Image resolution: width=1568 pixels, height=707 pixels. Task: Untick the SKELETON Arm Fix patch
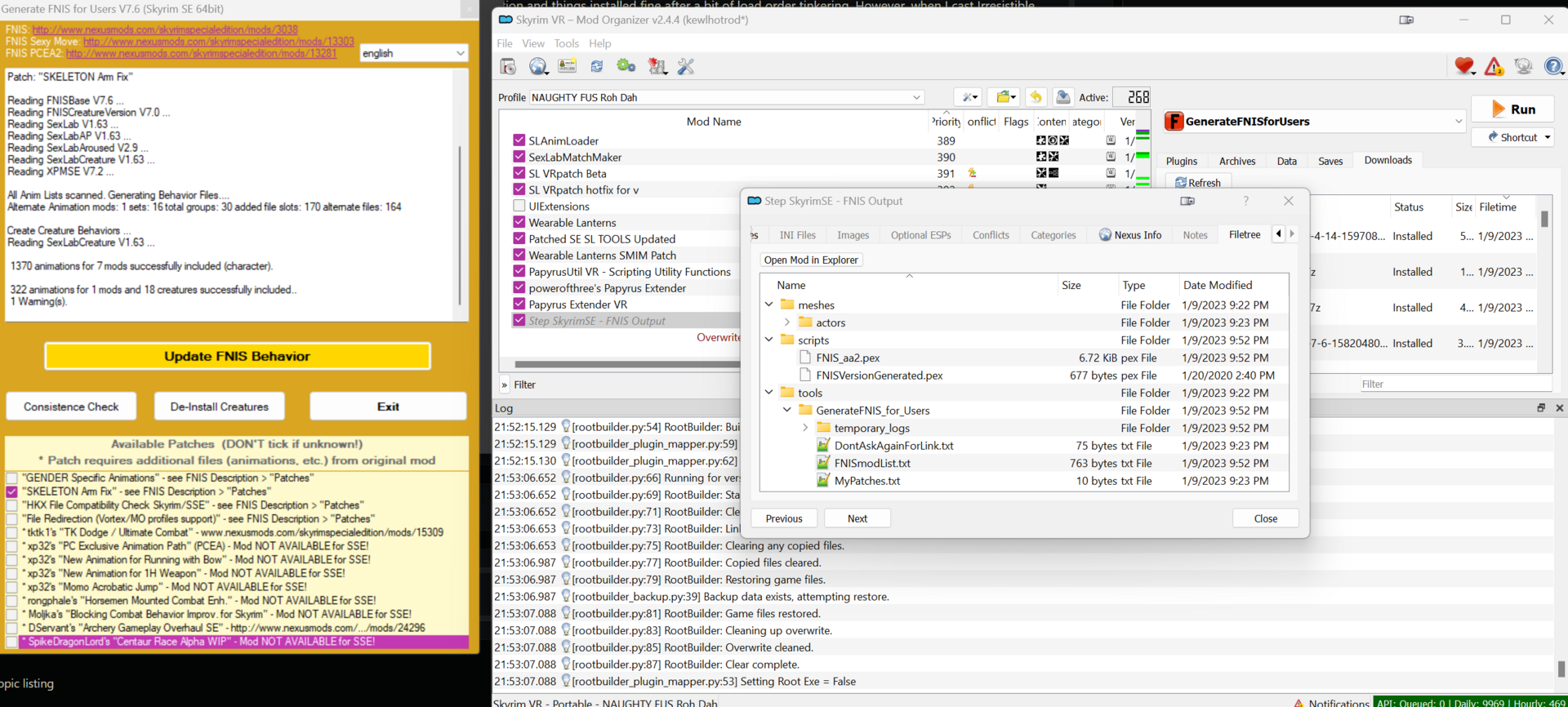tap(11, 491)
